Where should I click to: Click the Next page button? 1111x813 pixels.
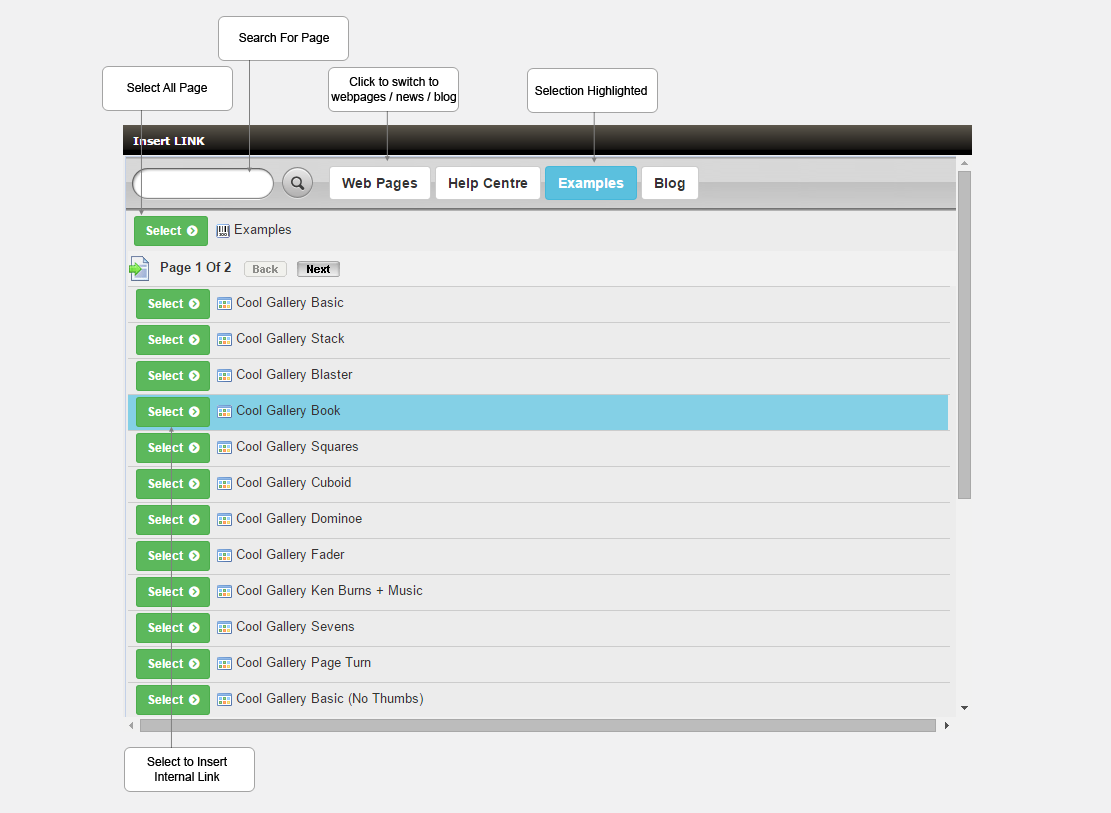pos(318,269)
